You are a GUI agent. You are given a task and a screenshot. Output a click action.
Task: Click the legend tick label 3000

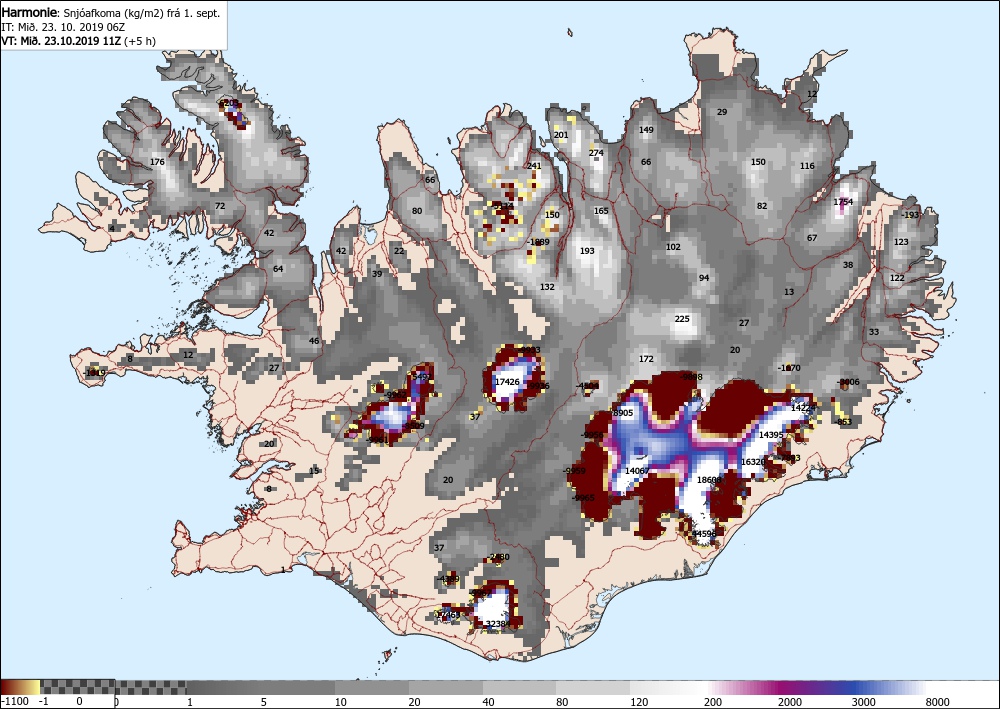pyautogui.click(x=864, y=702)
